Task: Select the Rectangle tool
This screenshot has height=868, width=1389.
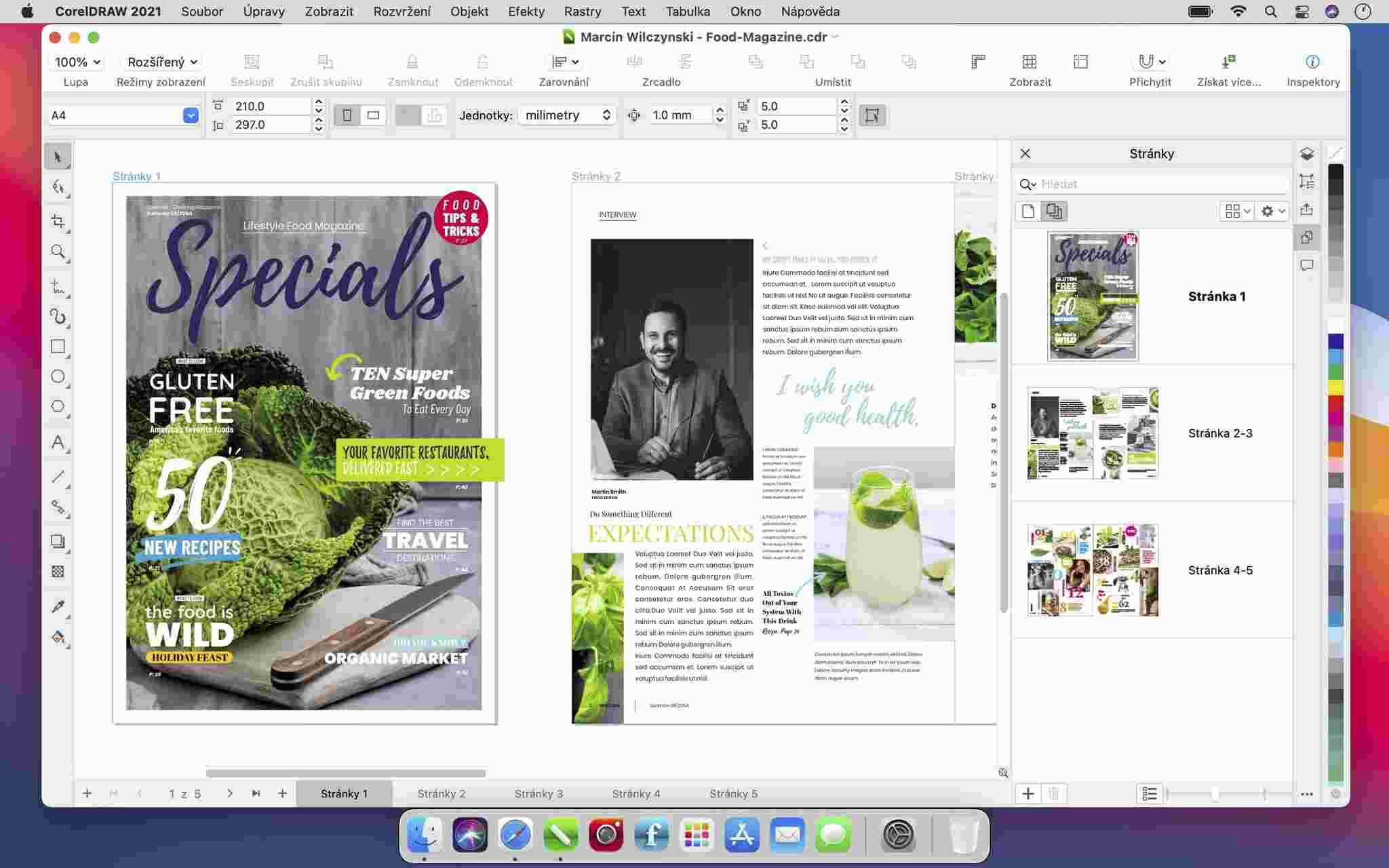Action: [58, 347]
